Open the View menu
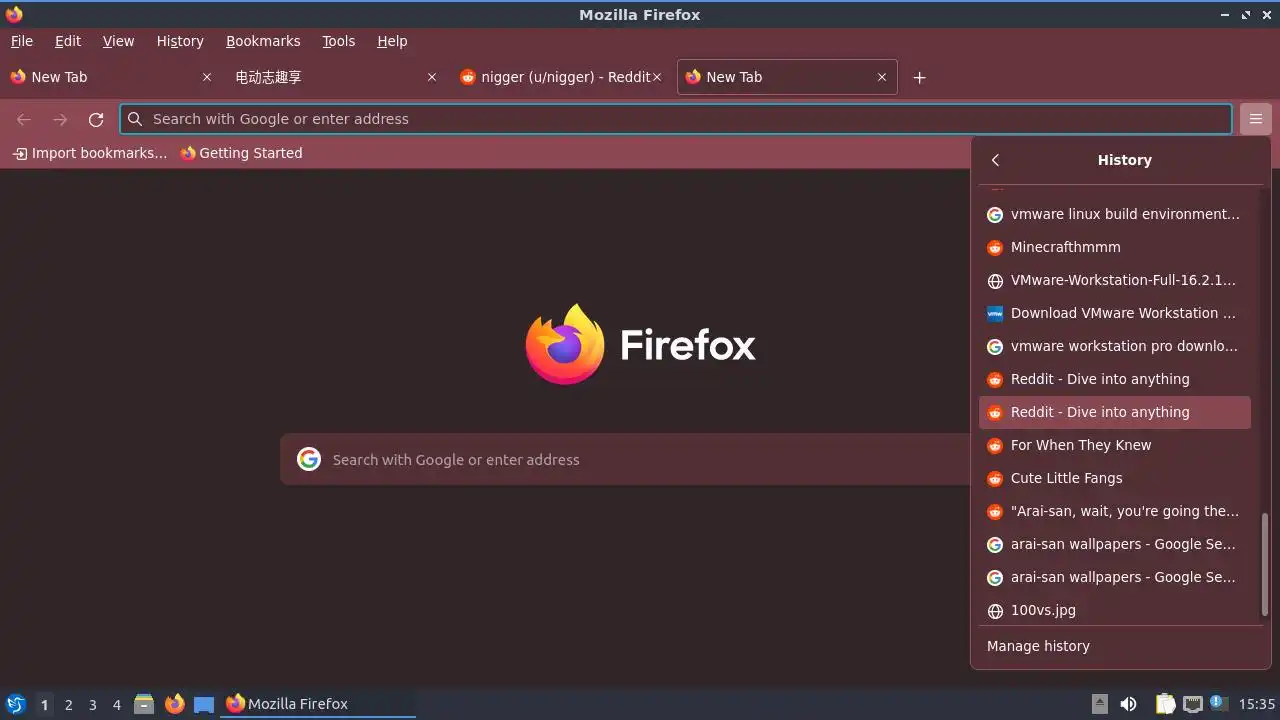The image size is (1280, 720). coord(118,41)
